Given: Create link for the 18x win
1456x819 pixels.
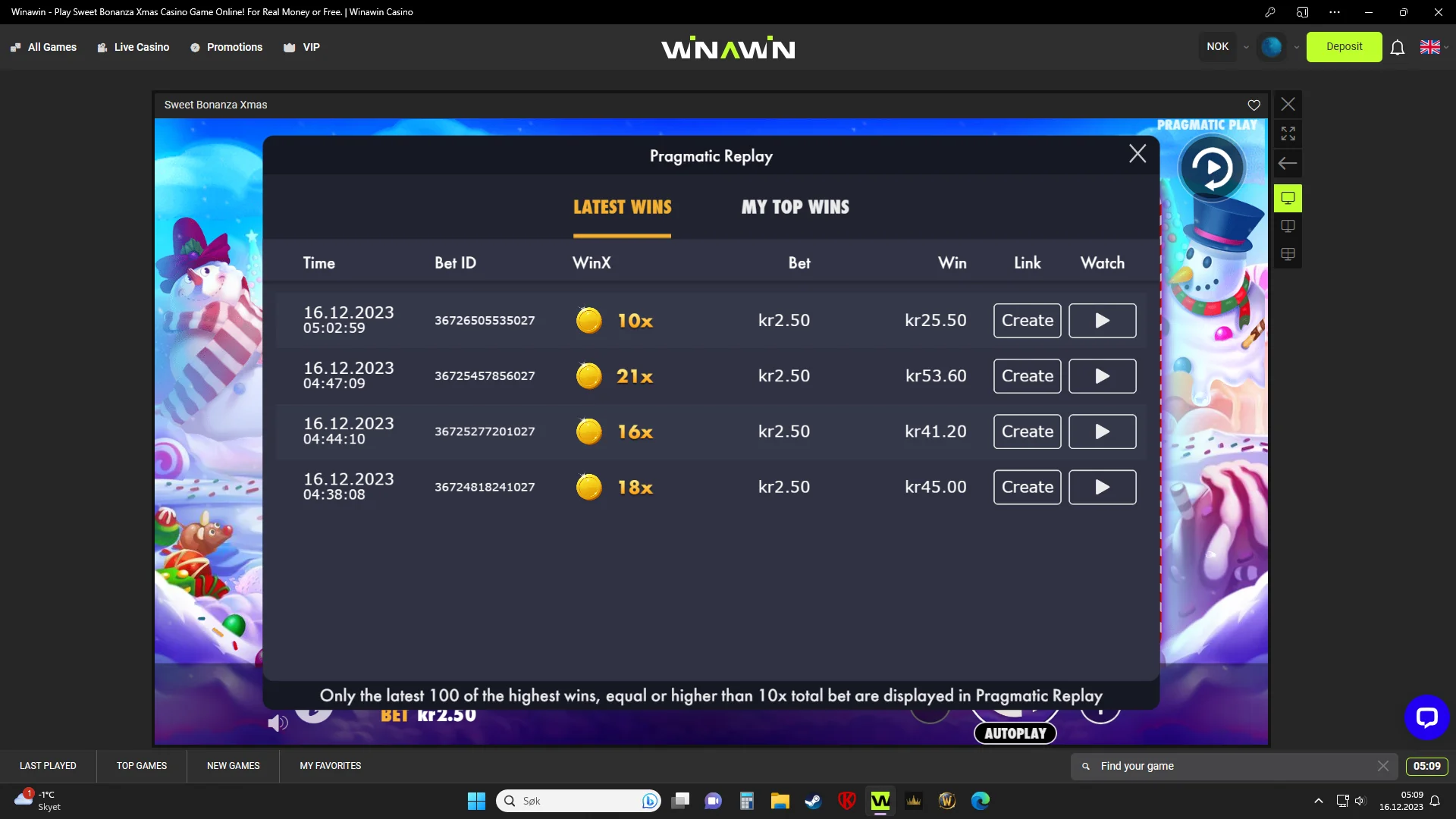Looking at the screenshot, I should (1028, 487).
